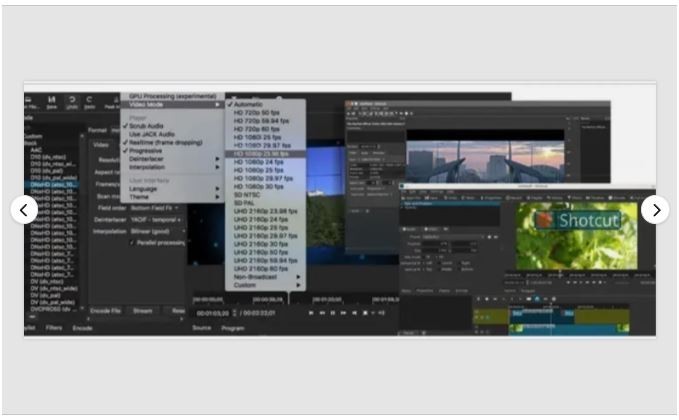
Task: Open Audio filters tab in Shotcut window
Action: 408,229
